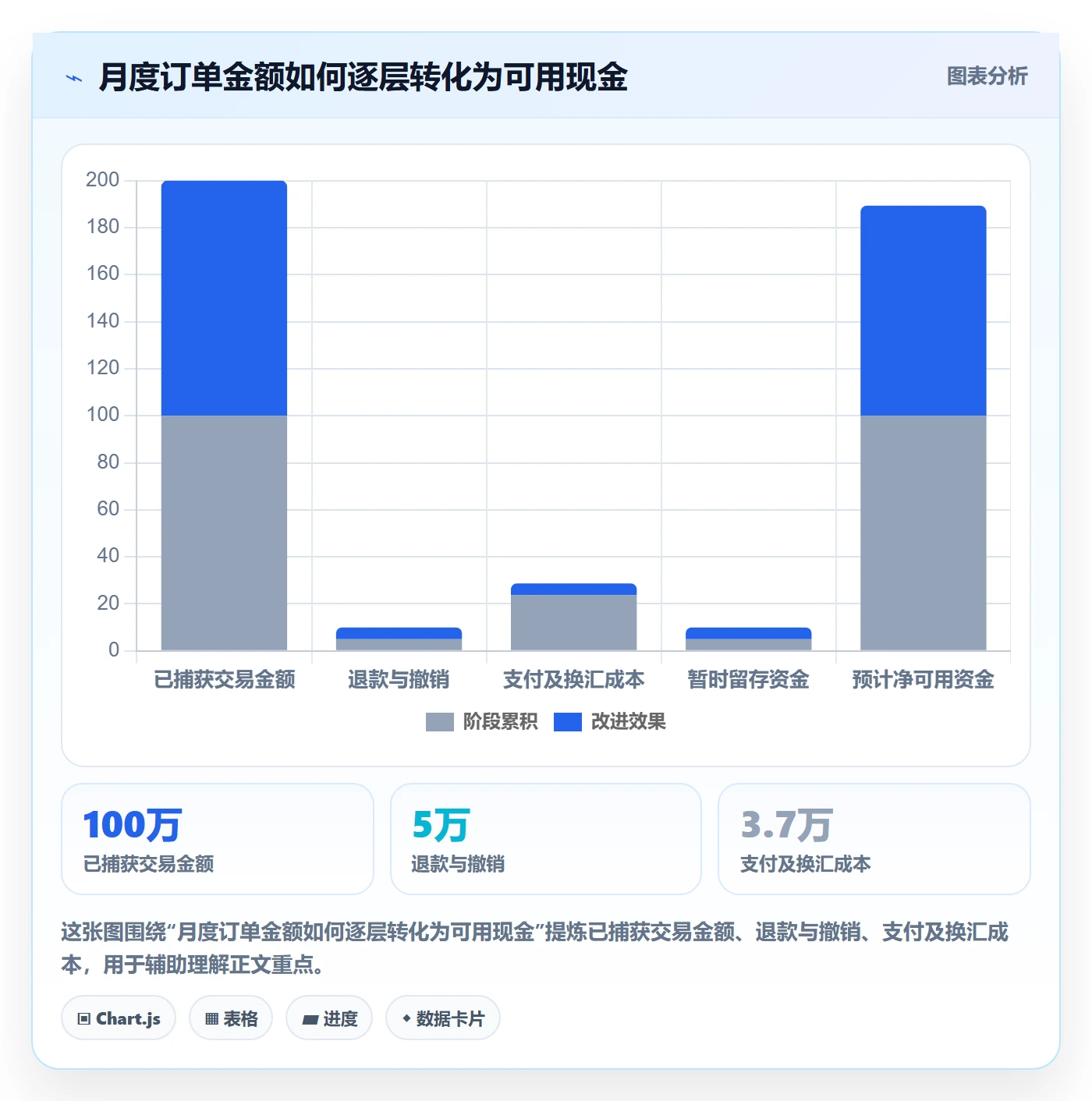This screenshot has width=1092, height=1101.
Task: Click the gray segment of the 预计净可用资金 bar
Action: [923, 533]
